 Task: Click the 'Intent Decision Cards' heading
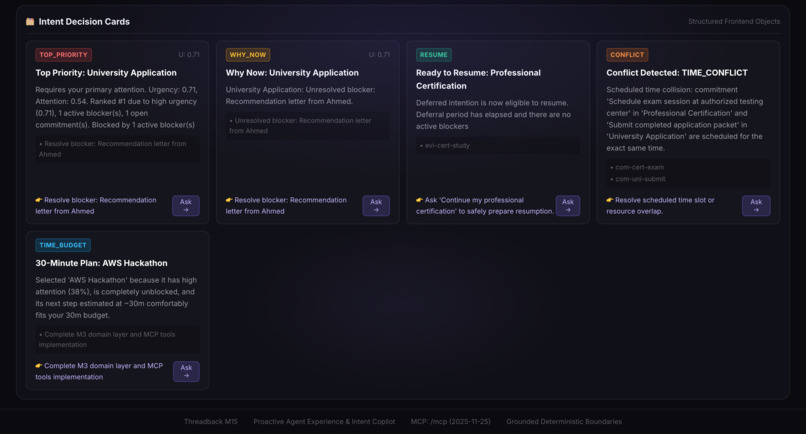coord(84,22)
